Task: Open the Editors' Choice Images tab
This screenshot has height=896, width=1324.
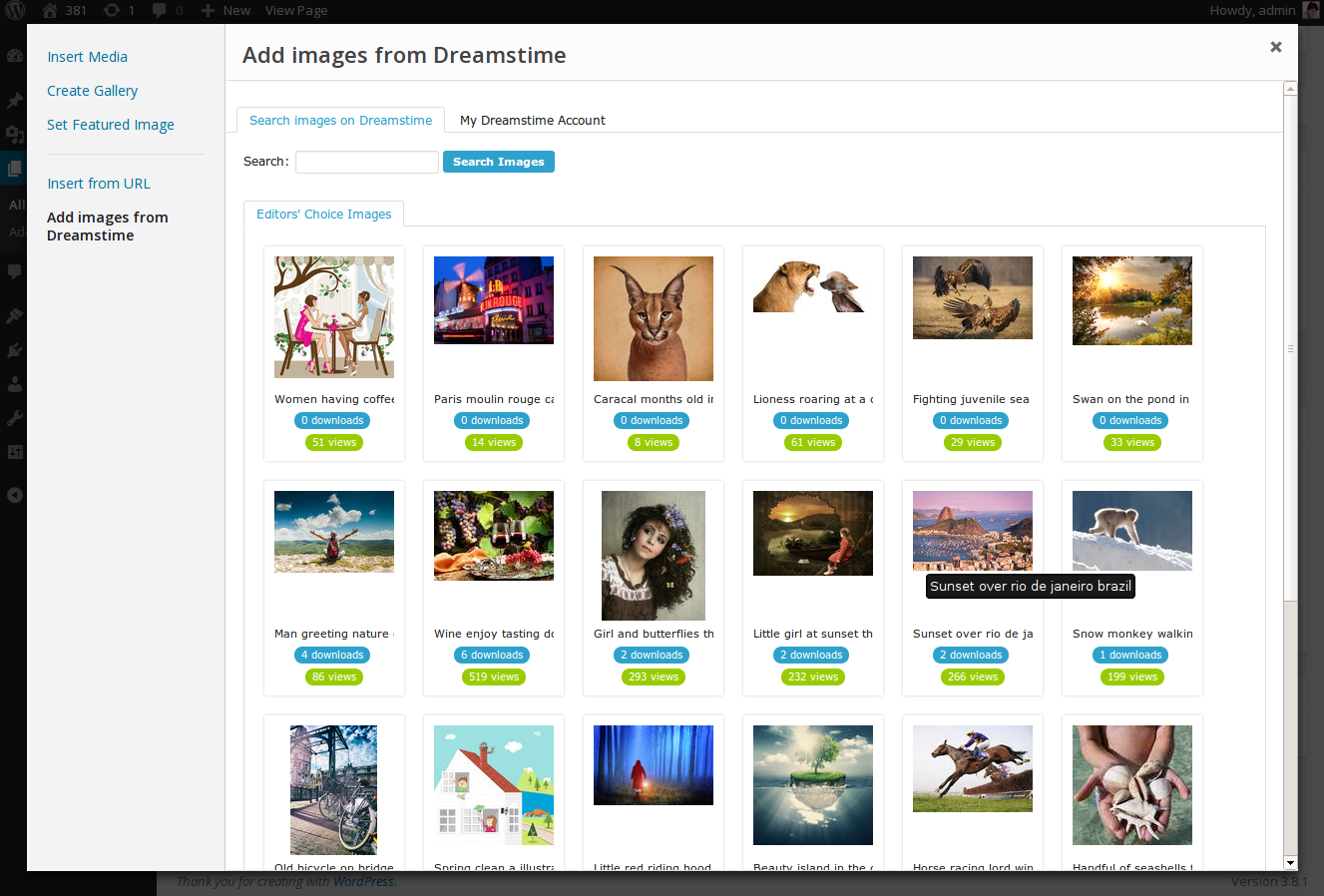Action: pyautogui.click(x=323, y=214)
